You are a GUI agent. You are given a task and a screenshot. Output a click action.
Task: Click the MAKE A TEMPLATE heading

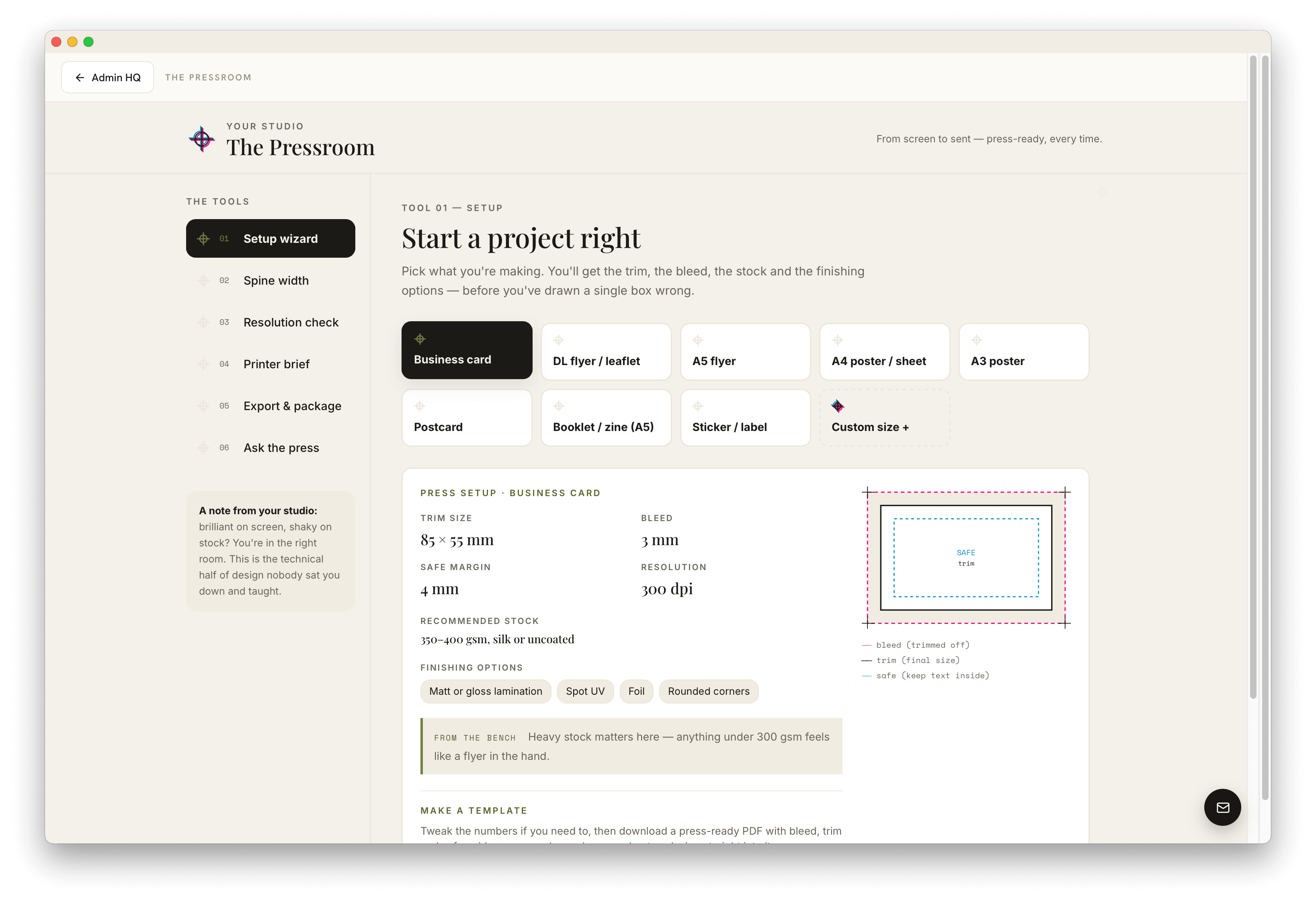point(474,811)
